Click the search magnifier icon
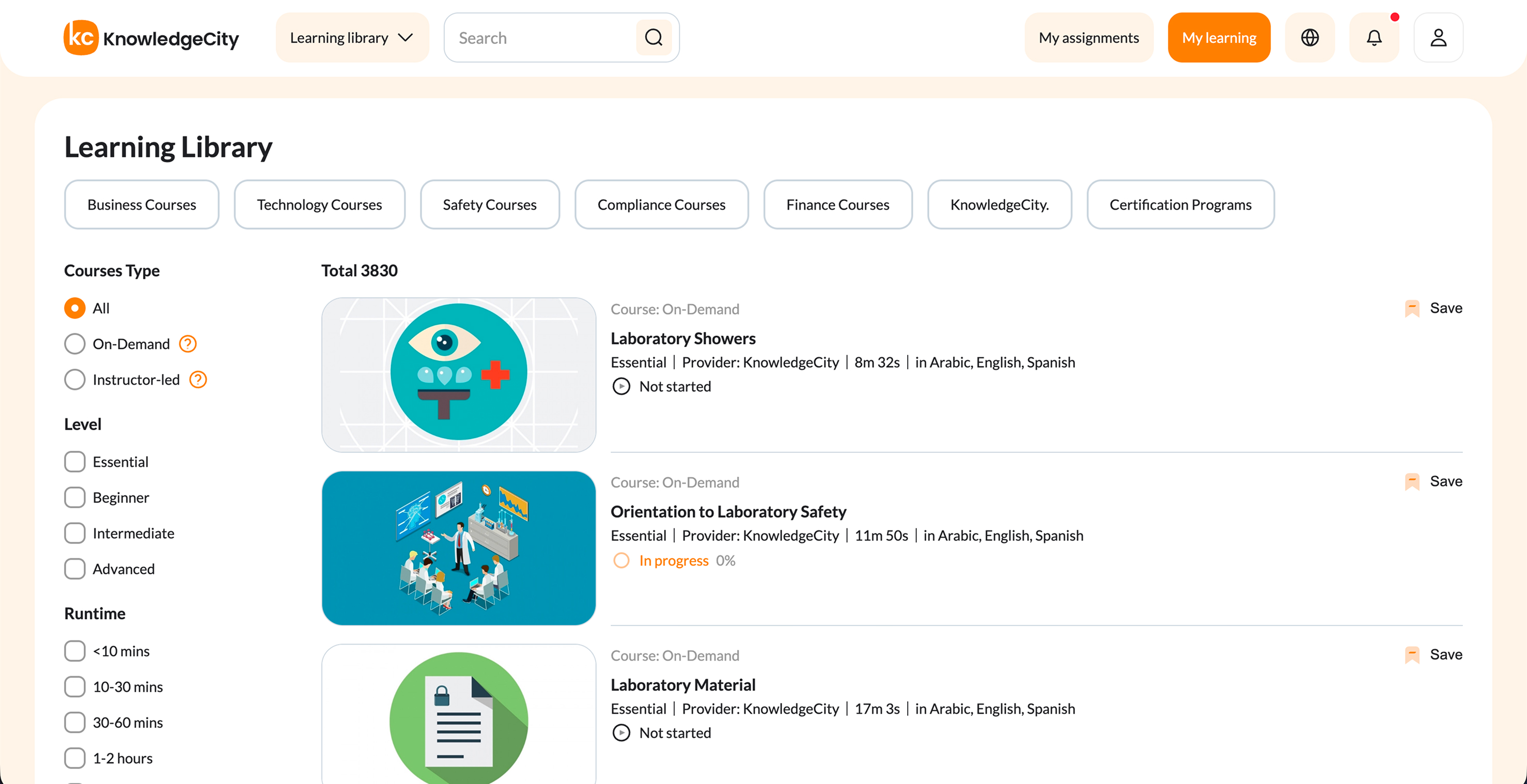Viewport: 1527px width, 784px height. 654,37
